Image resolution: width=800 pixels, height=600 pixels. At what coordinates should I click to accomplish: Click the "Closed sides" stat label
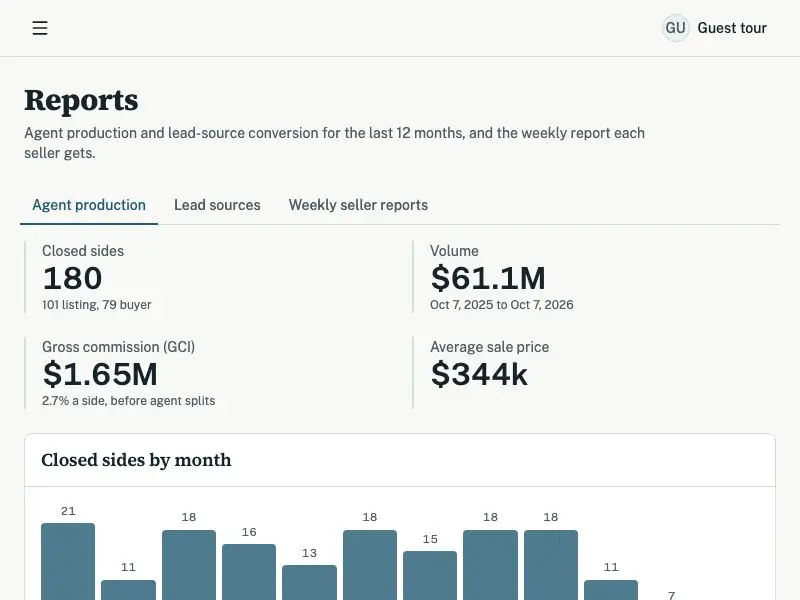tap(83, 251)
